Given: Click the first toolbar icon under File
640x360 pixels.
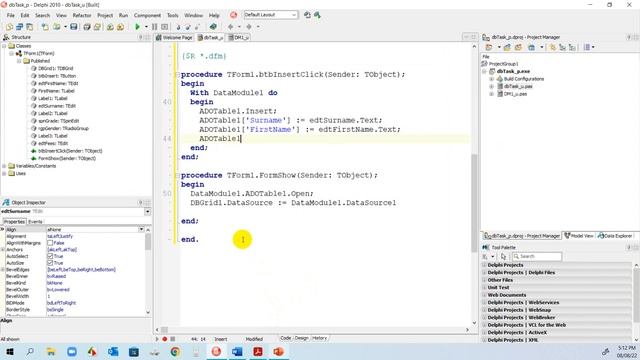Looking at the screenshot, I should pyautogui.click(x=9, y=27).
